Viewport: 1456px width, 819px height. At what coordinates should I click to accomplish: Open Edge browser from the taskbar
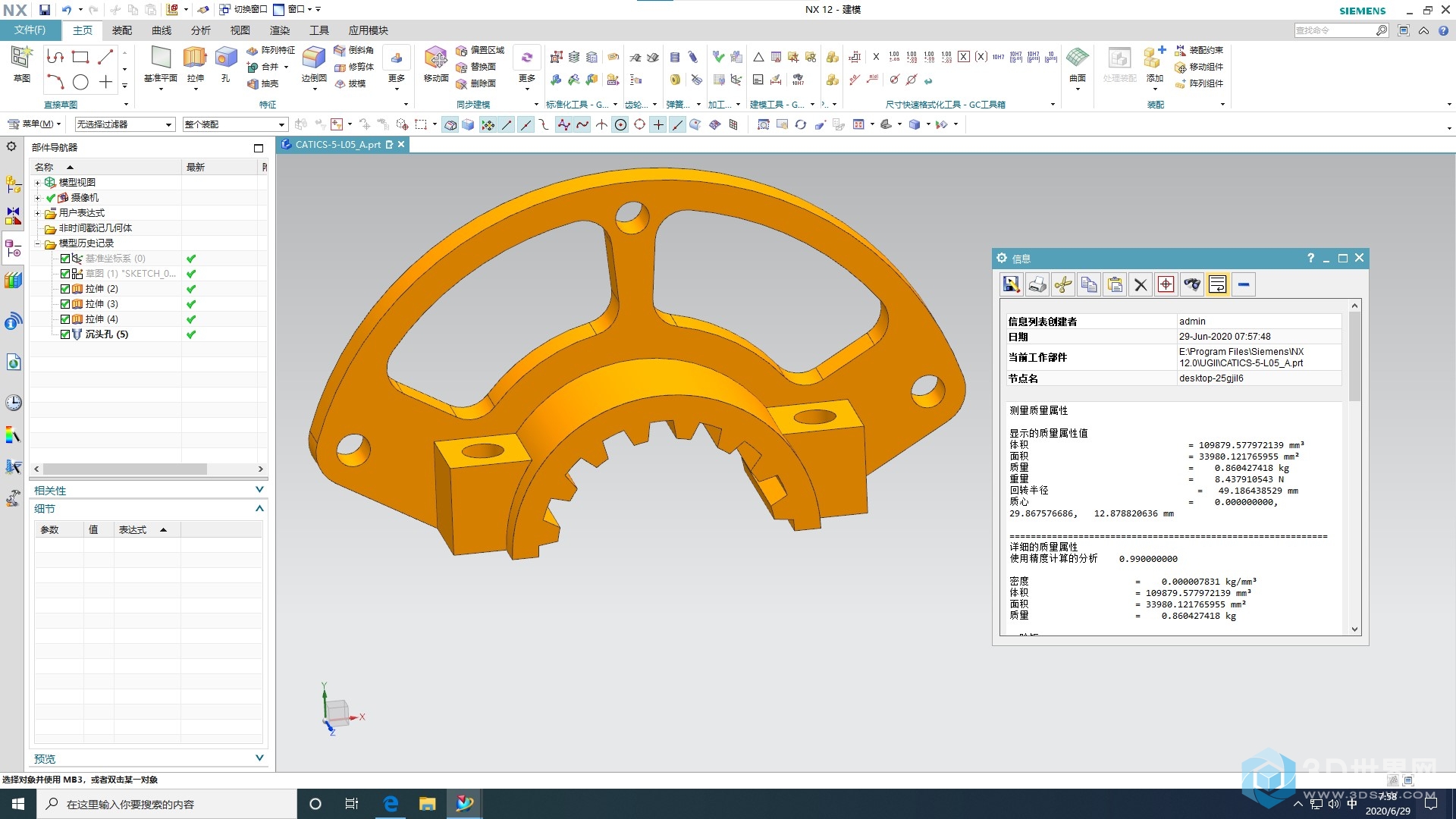coord(391,804)
